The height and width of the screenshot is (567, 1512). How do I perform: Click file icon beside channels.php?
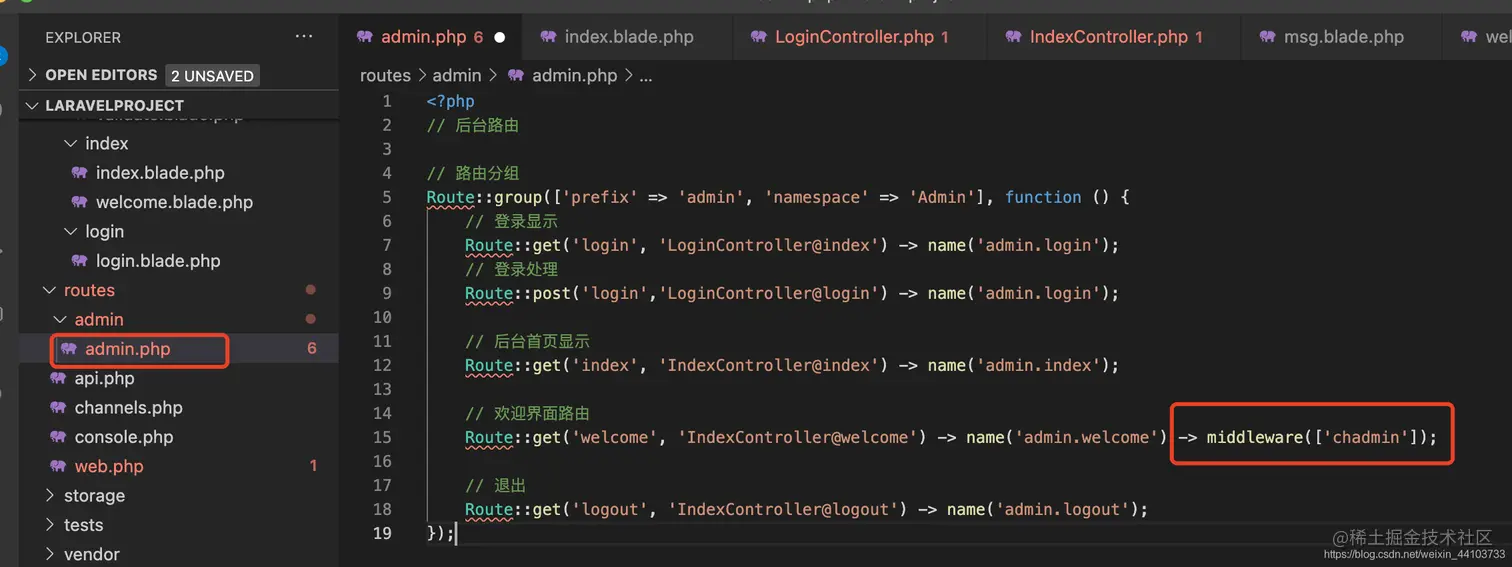tap(58, 408)
